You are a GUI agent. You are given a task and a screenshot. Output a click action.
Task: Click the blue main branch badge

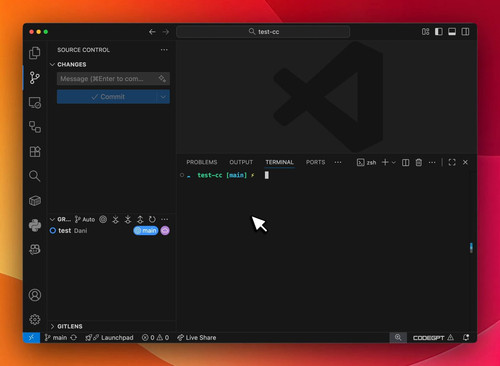pos(146,230)
